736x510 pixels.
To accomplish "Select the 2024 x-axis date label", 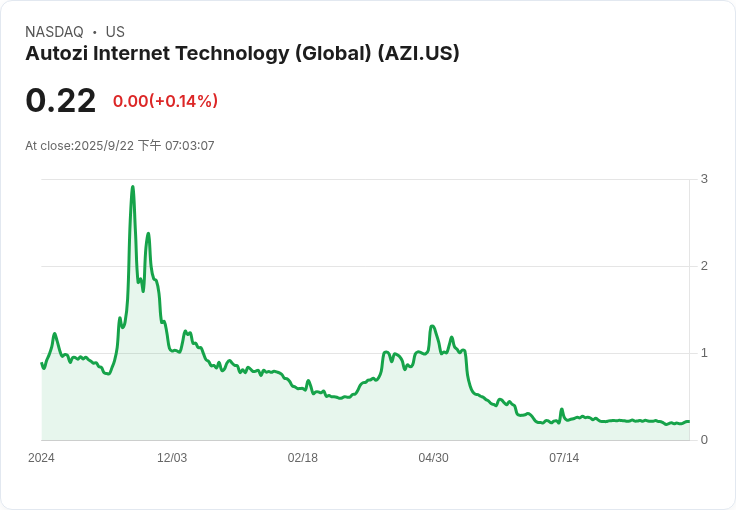I will point(41,457).
